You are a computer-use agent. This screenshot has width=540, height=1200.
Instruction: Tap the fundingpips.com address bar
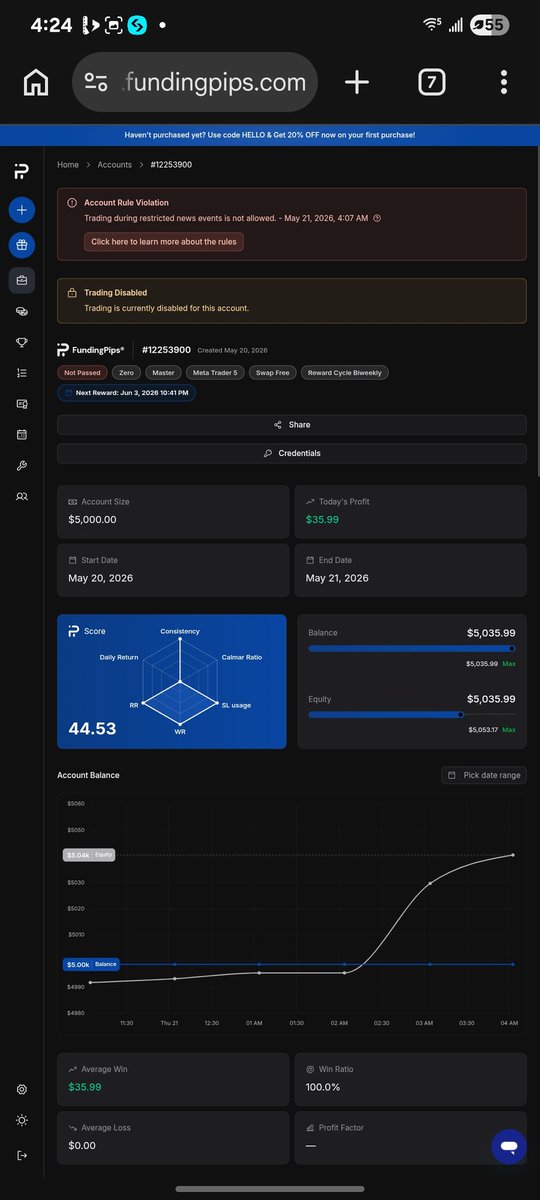click(196, 83)
